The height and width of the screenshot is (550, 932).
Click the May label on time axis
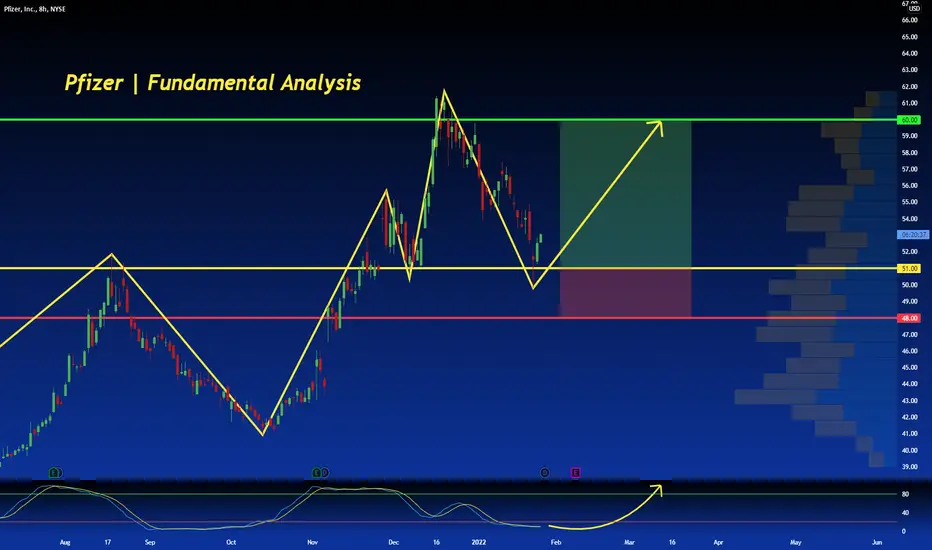click(x=795, y=542)
